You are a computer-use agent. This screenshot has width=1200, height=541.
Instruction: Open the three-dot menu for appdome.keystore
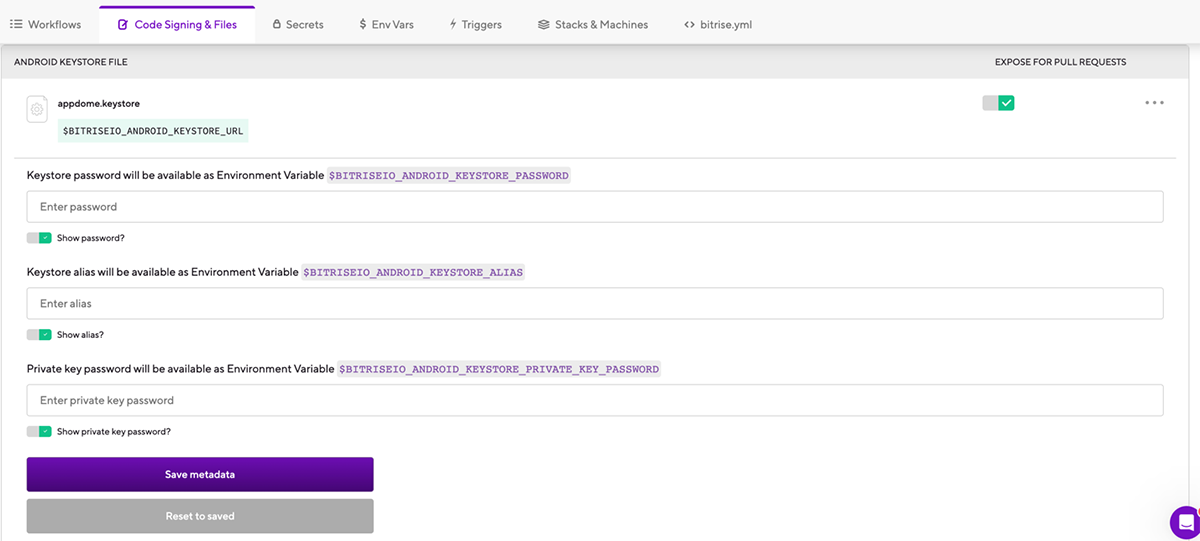tap(1154, 103)
